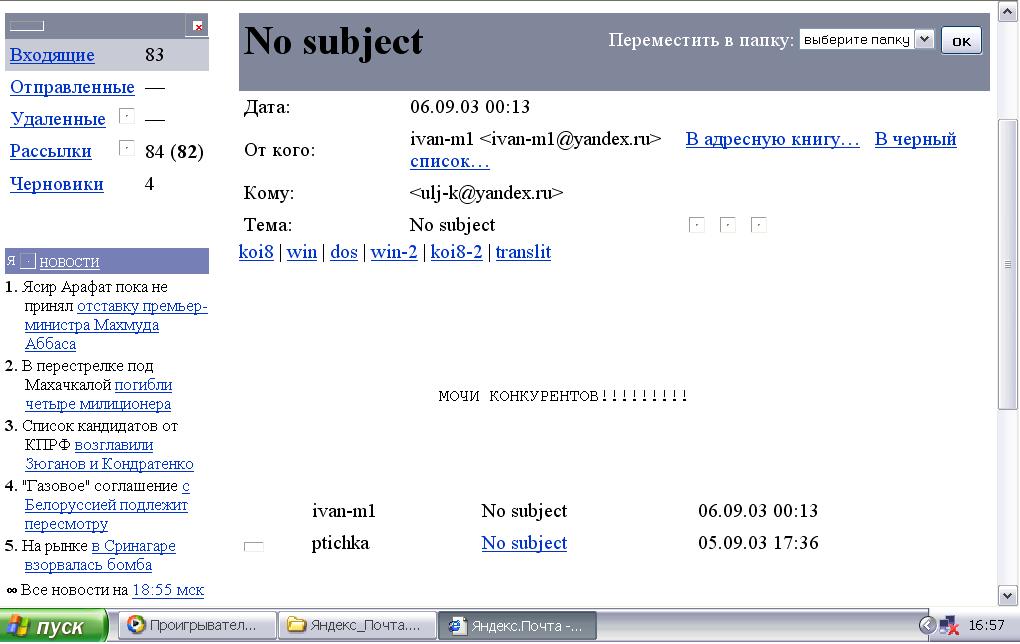Read news about отставку премьер-министра Махмуда Аббаса

click(x=116, y=325)
